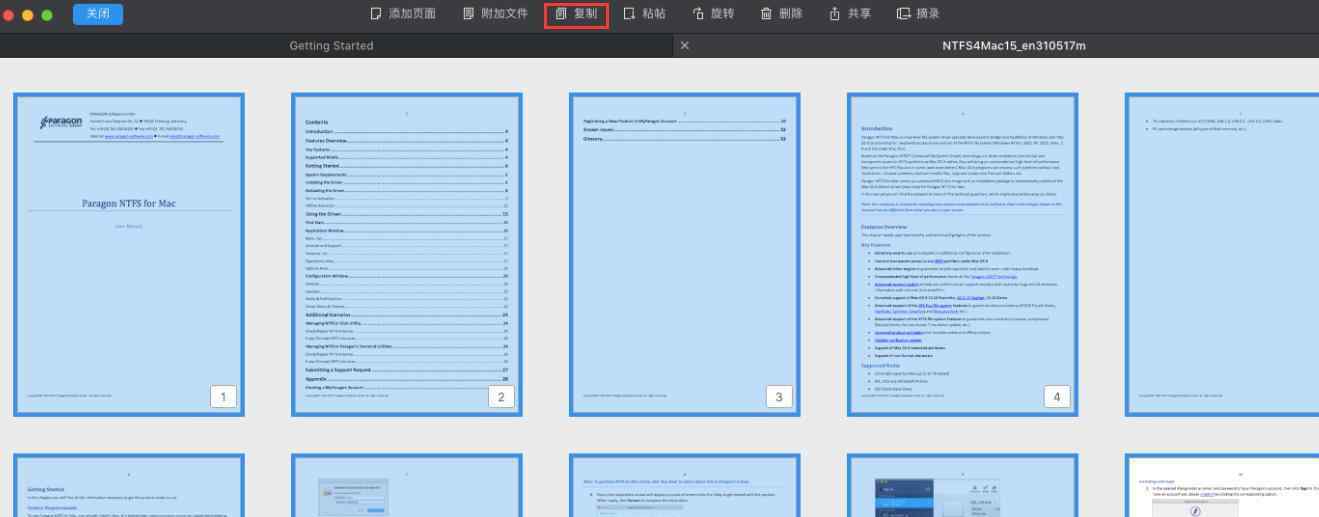Select page 2 Contents thumbnail
This screenshot has width=1319, height=517.
[x=407, y=254]
